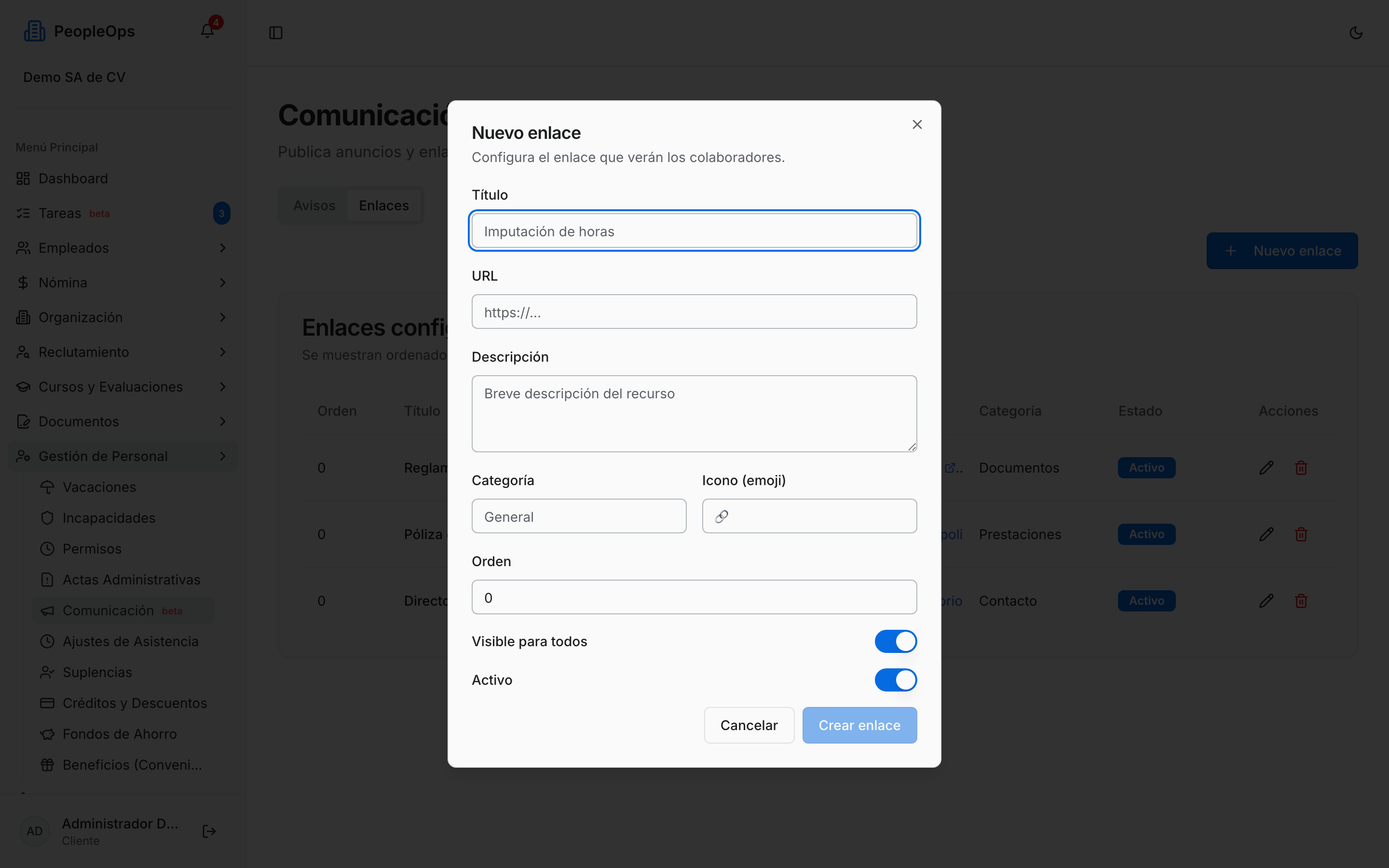Expand the Reclutamiento menu chevron
The image size is (1389, 868).
223,352
